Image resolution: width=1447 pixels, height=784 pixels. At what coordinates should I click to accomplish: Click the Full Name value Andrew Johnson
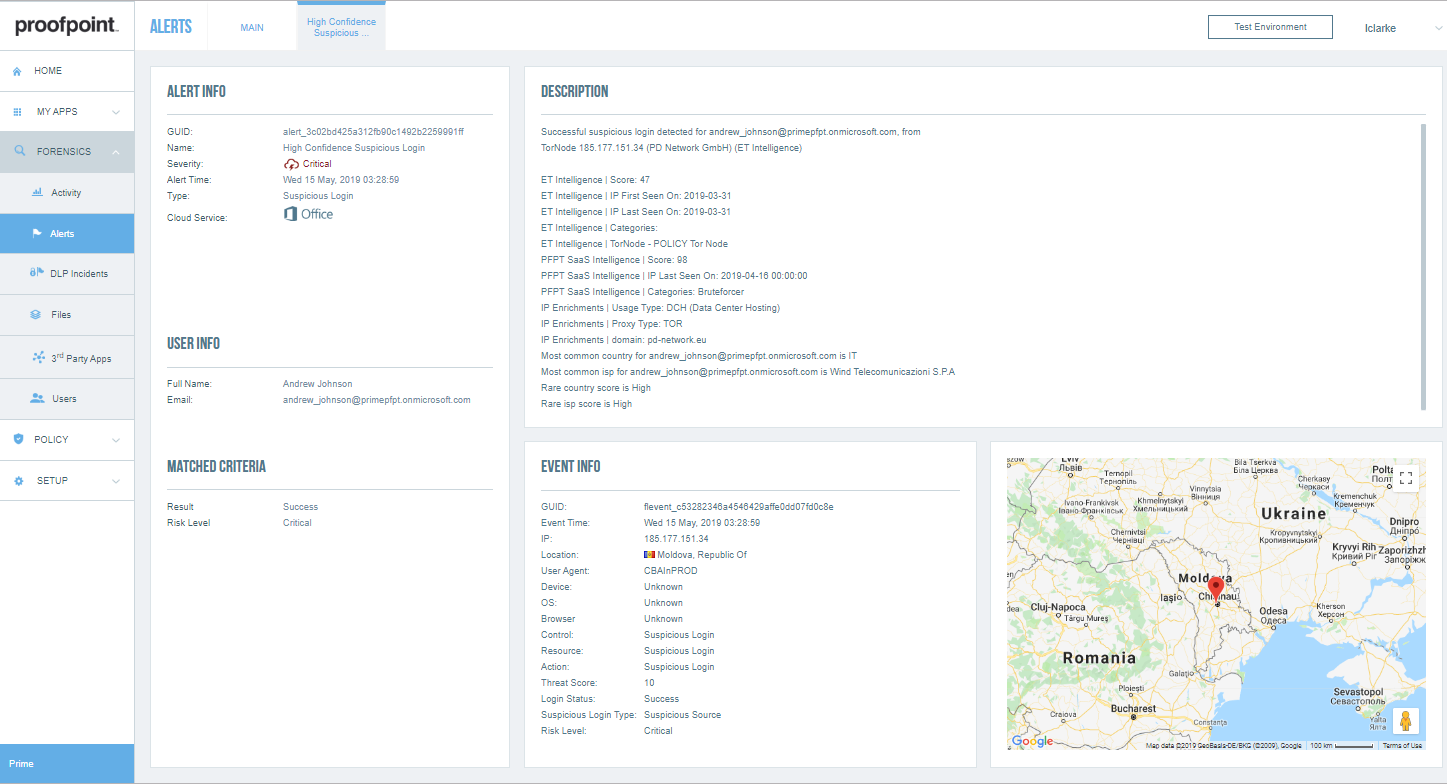click(x=318, y=384)
